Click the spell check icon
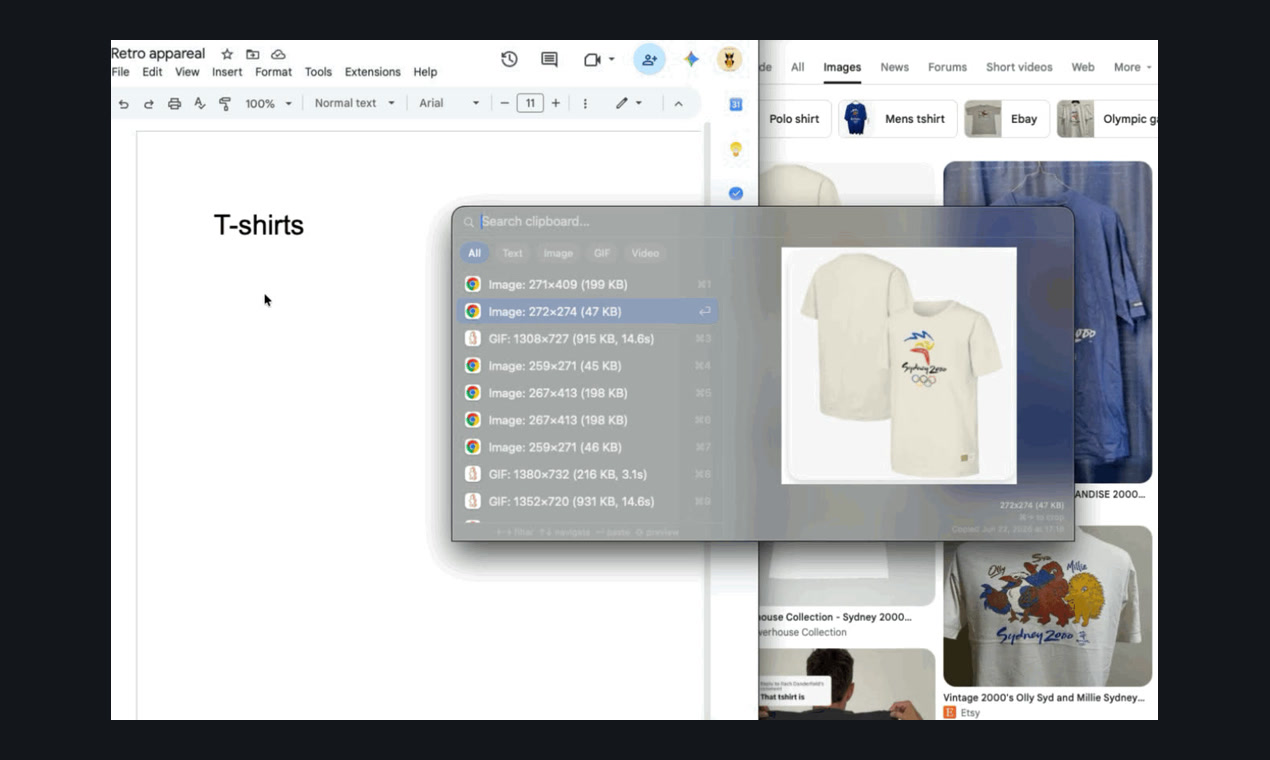This screenshot has width=1270, height=760. (x=200, y=103)
